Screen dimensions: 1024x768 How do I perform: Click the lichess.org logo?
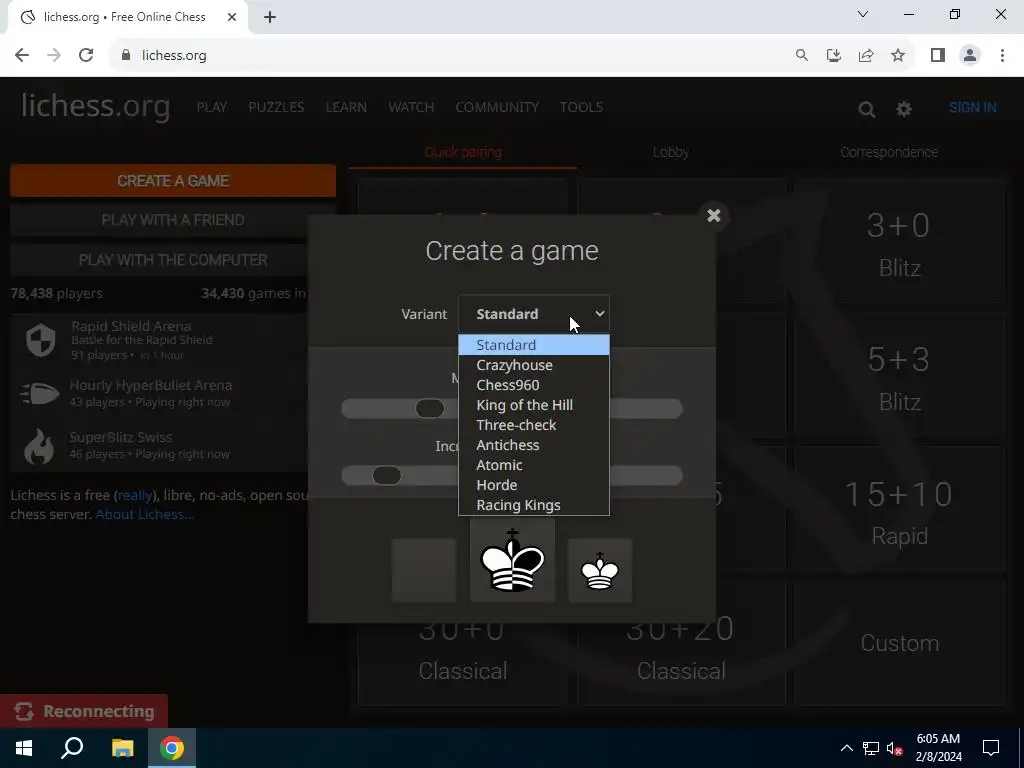coord(96,106)
